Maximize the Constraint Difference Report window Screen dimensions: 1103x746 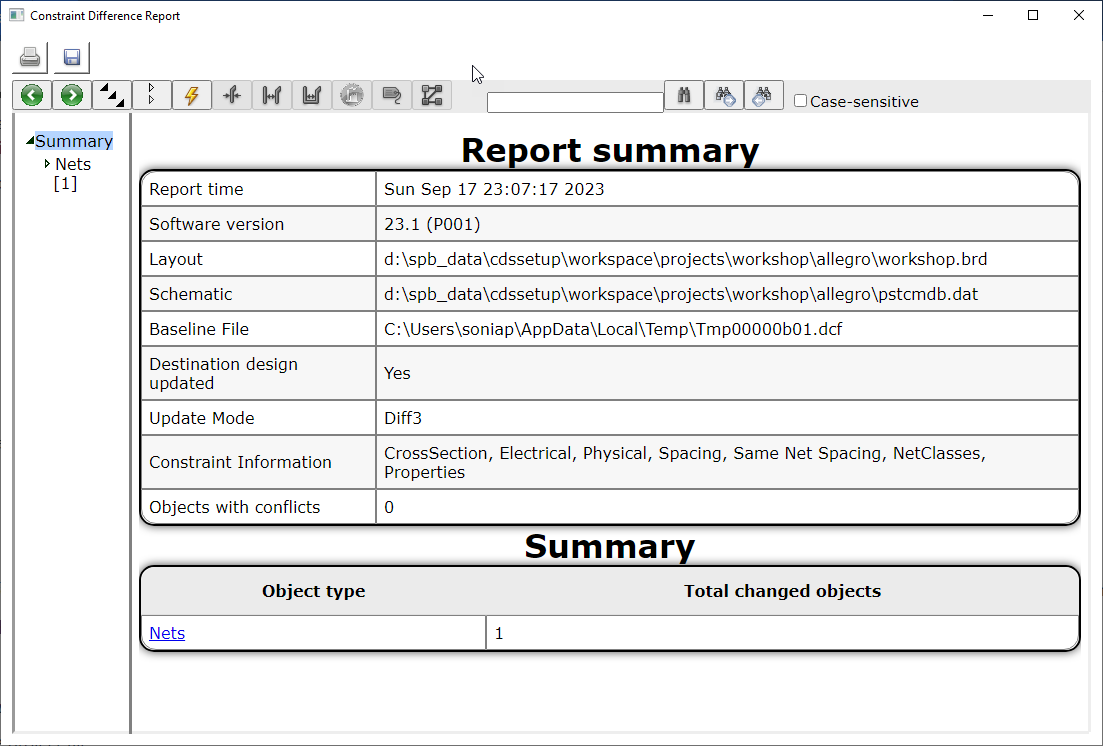1033,15
